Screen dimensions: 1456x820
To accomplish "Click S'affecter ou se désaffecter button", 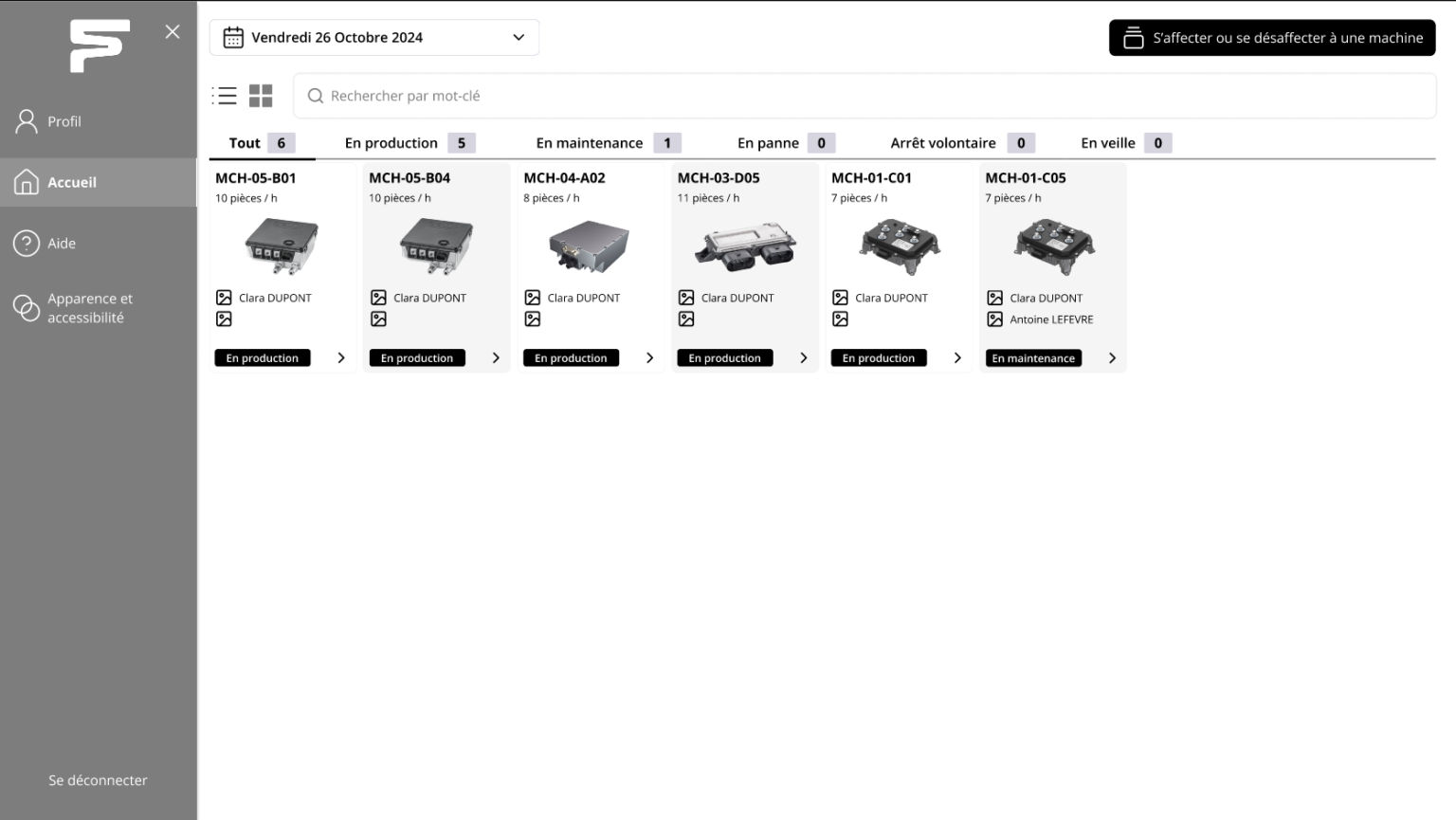I will 1272,38.
